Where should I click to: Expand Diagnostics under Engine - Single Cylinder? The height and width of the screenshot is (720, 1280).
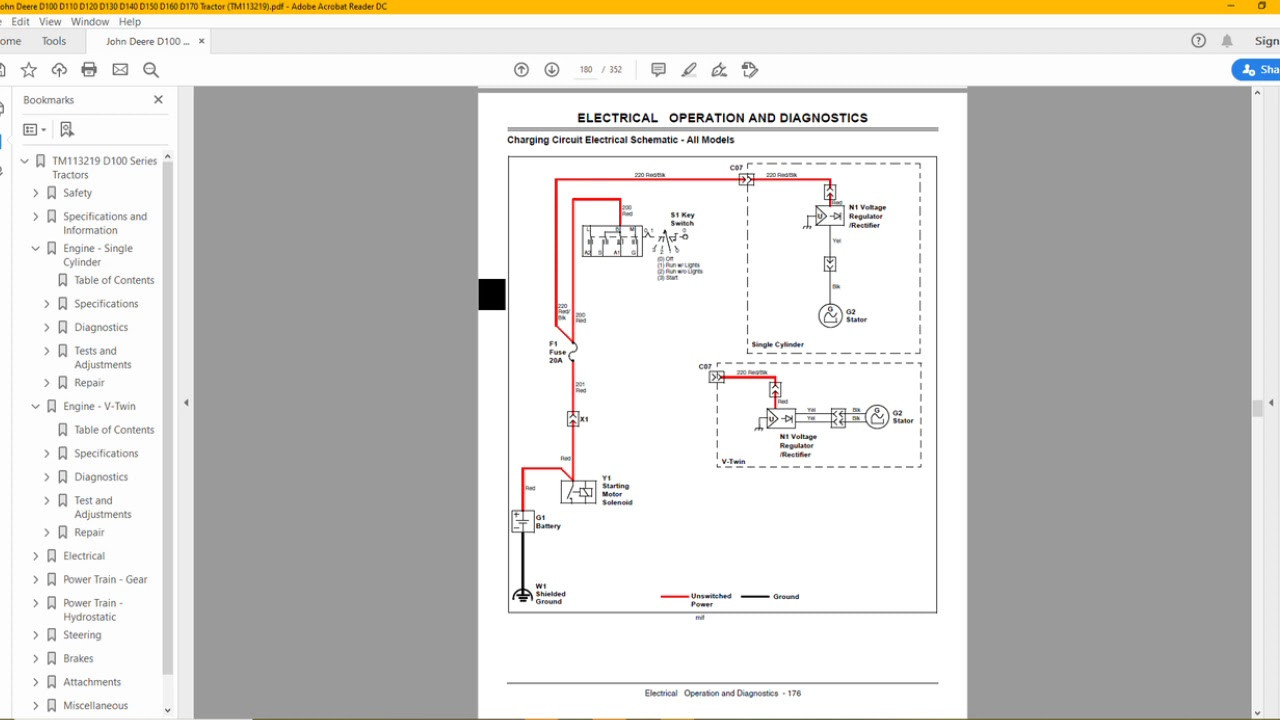(47, 327)
